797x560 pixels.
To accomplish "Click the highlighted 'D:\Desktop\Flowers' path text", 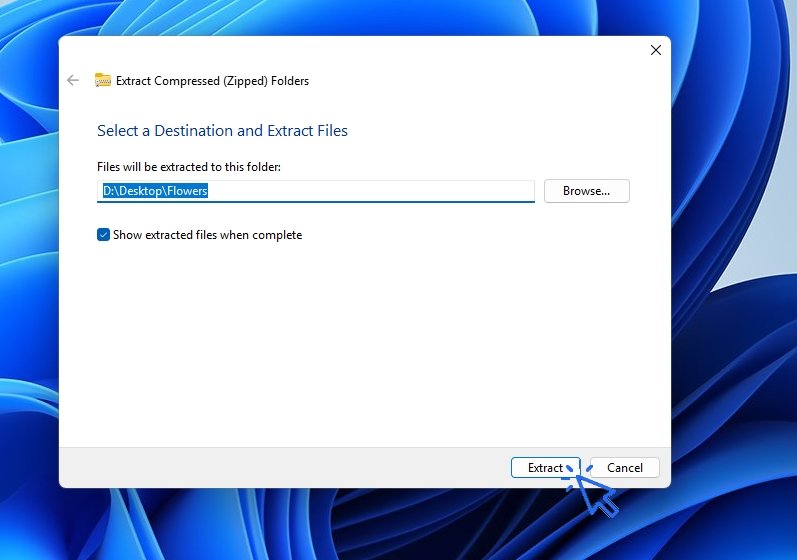I will pyautogui.click(x=155, y=191).
